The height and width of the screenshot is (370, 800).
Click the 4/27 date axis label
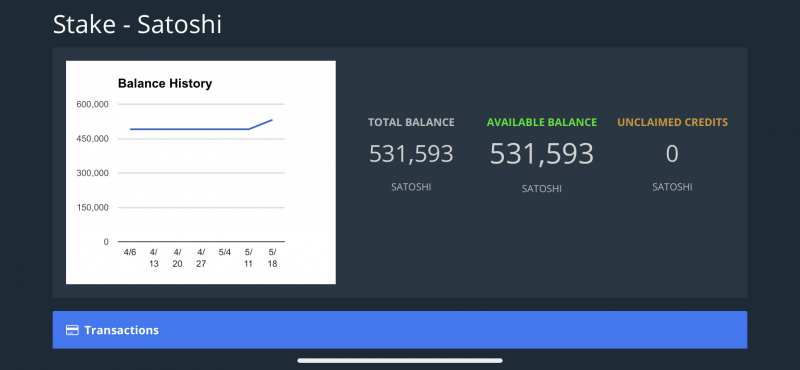(201, 258)
